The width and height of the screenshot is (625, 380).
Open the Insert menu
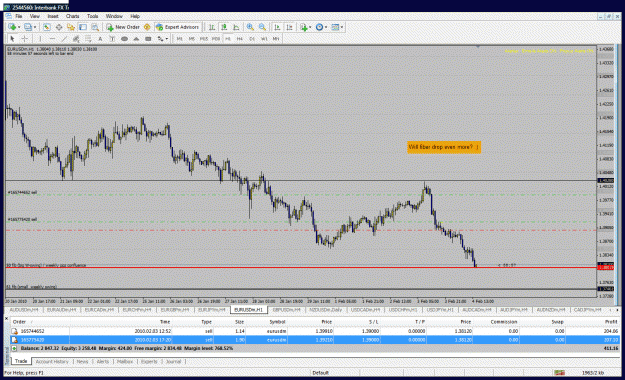[x=53, y=16]
